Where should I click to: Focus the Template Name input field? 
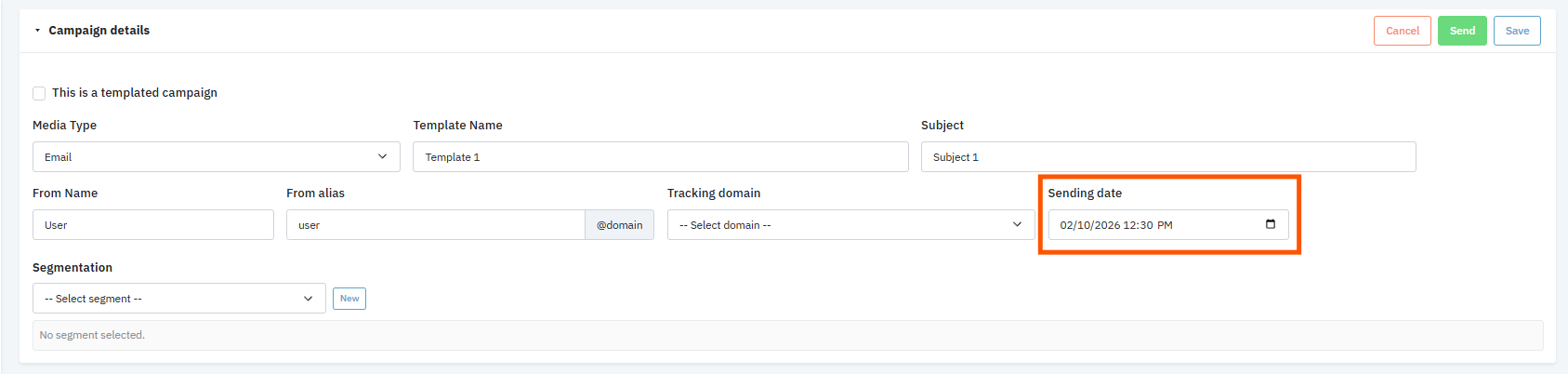click(660, 157)
